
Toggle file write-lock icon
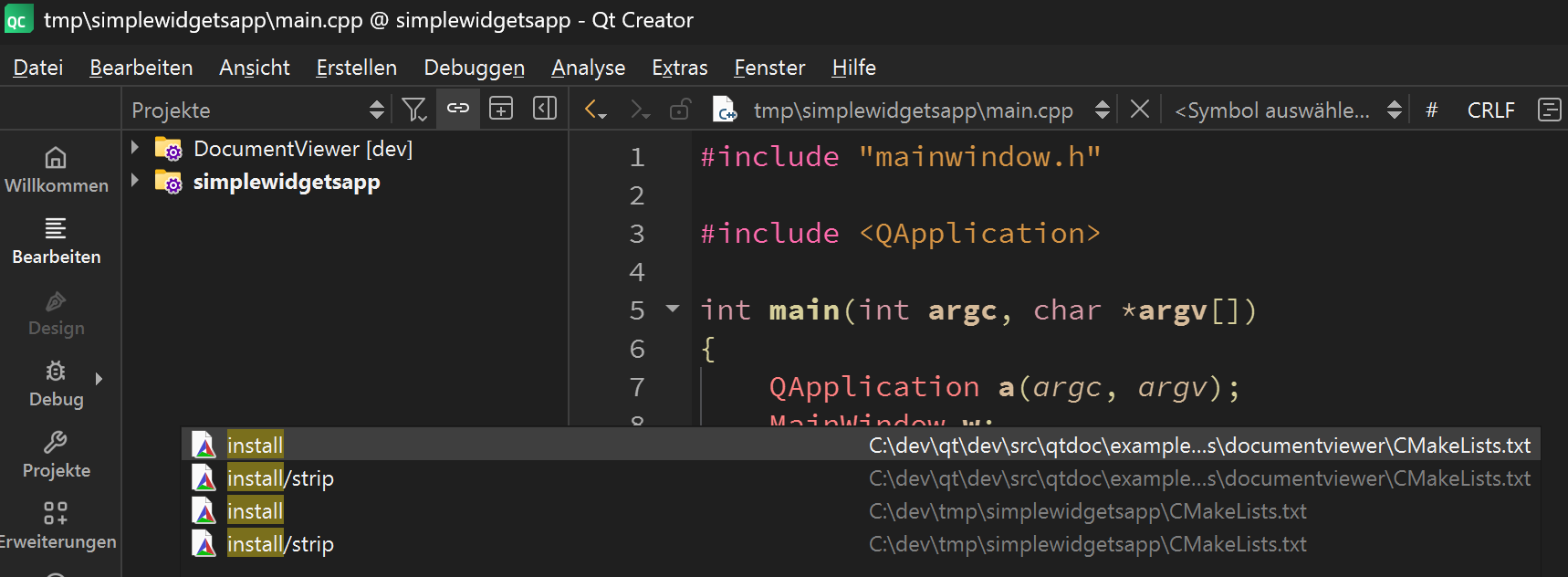680,110
